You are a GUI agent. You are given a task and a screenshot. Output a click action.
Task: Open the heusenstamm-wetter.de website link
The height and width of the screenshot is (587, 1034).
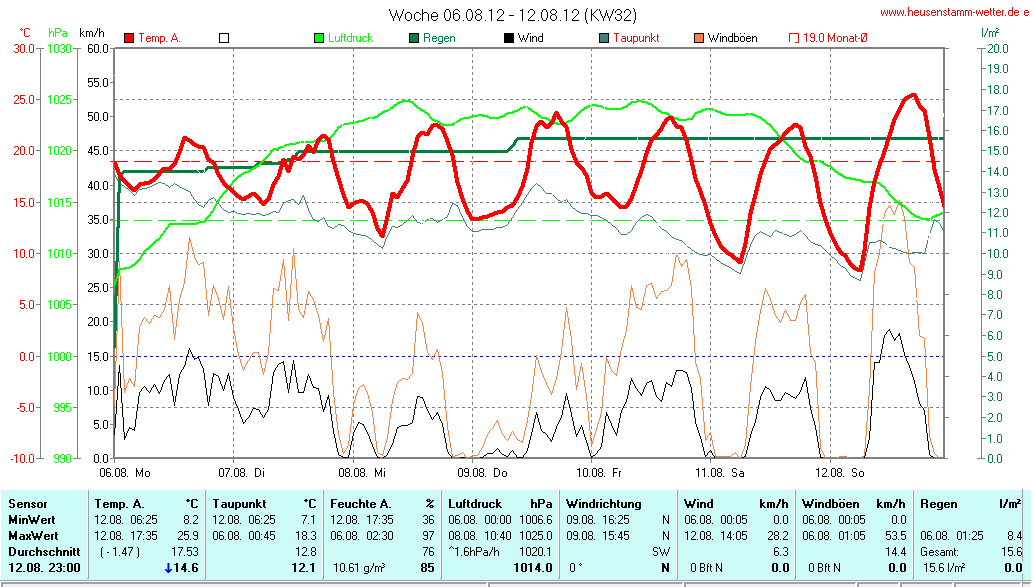pyautogui.click(x=953, y=12)
